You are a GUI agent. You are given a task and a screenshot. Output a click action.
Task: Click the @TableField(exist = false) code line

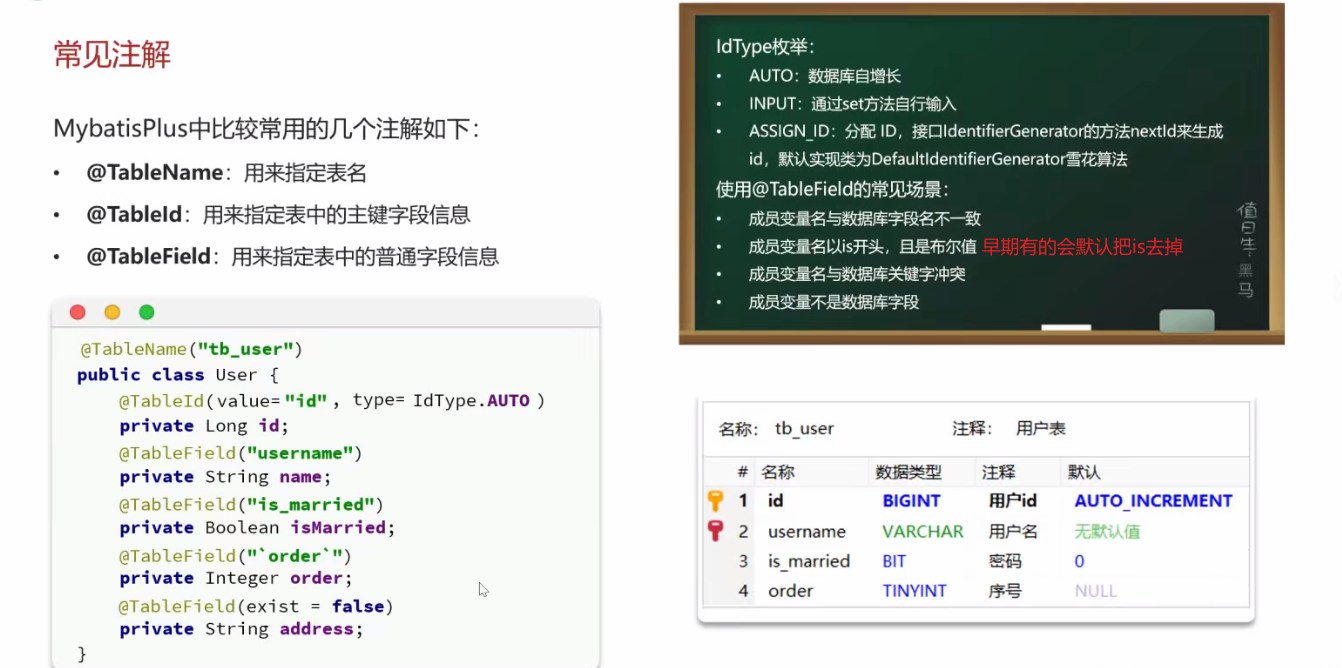click(256, 606)
